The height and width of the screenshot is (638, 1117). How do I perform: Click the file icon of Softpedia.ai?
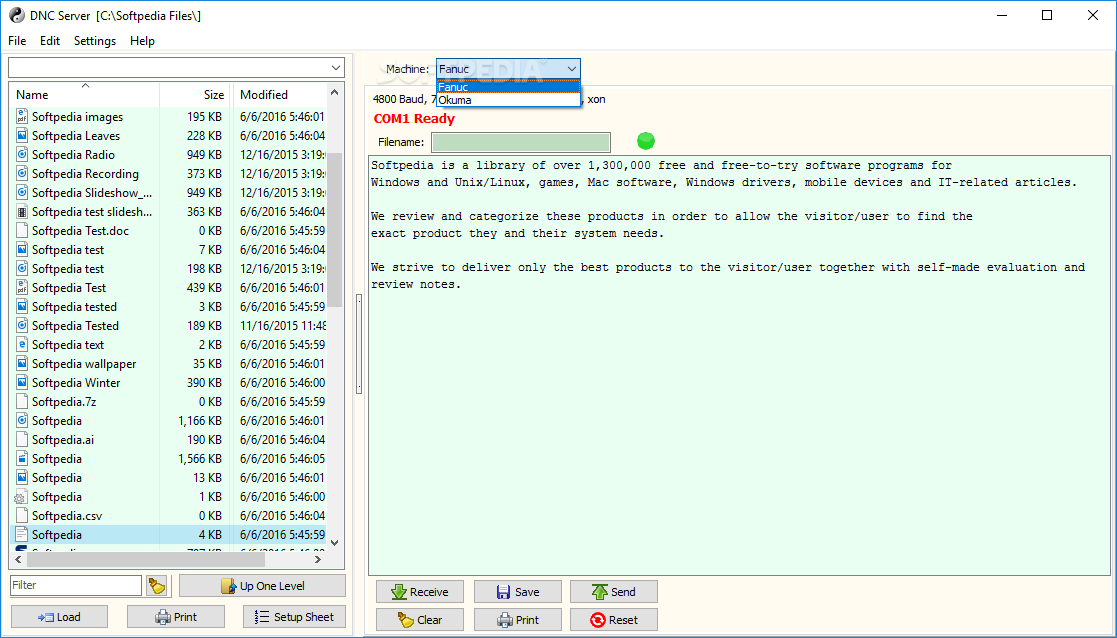(x=21, y=439)
